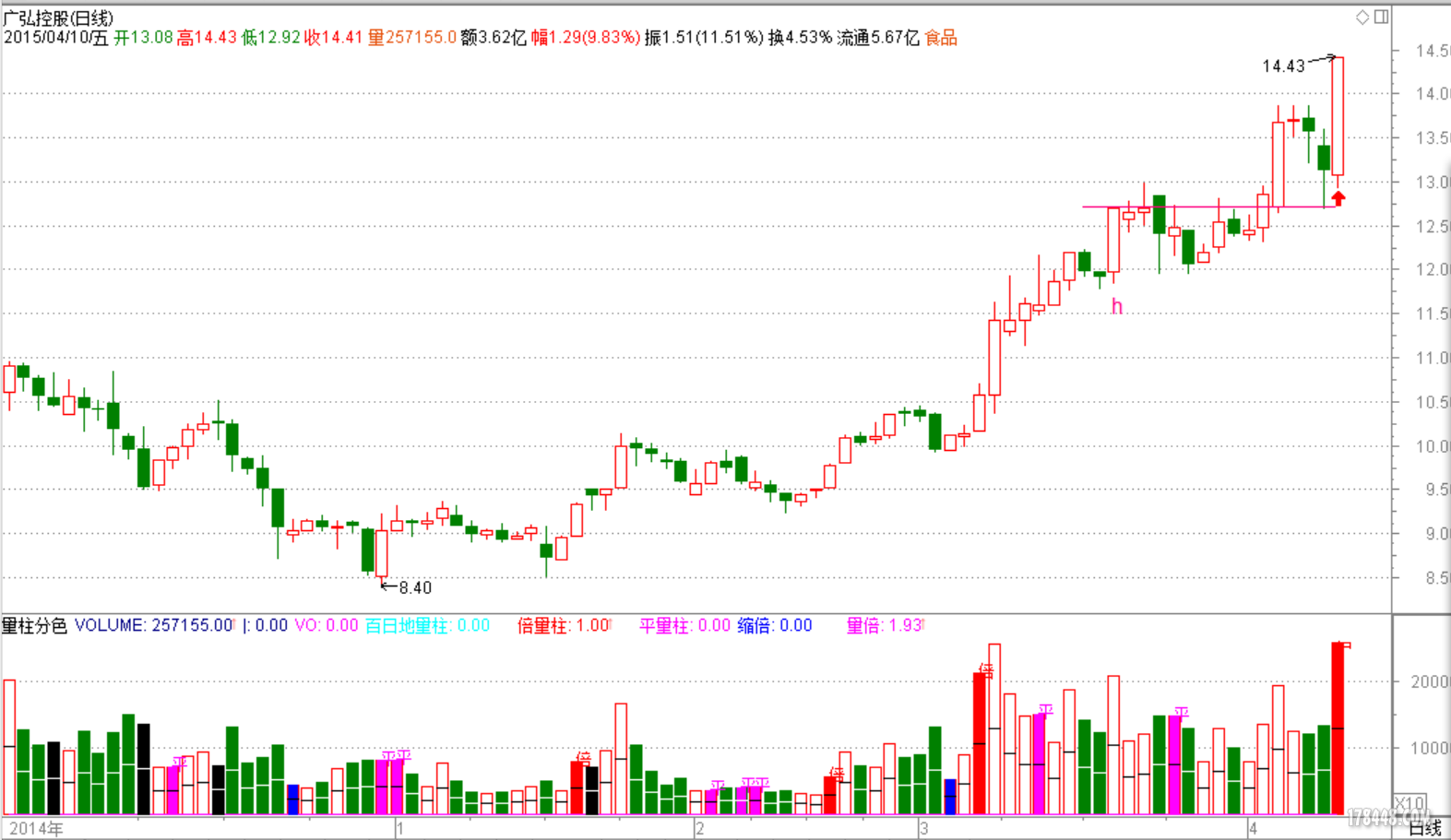Click the close price 收14.41
The image size is (1451, 840).
coord(333,38)
